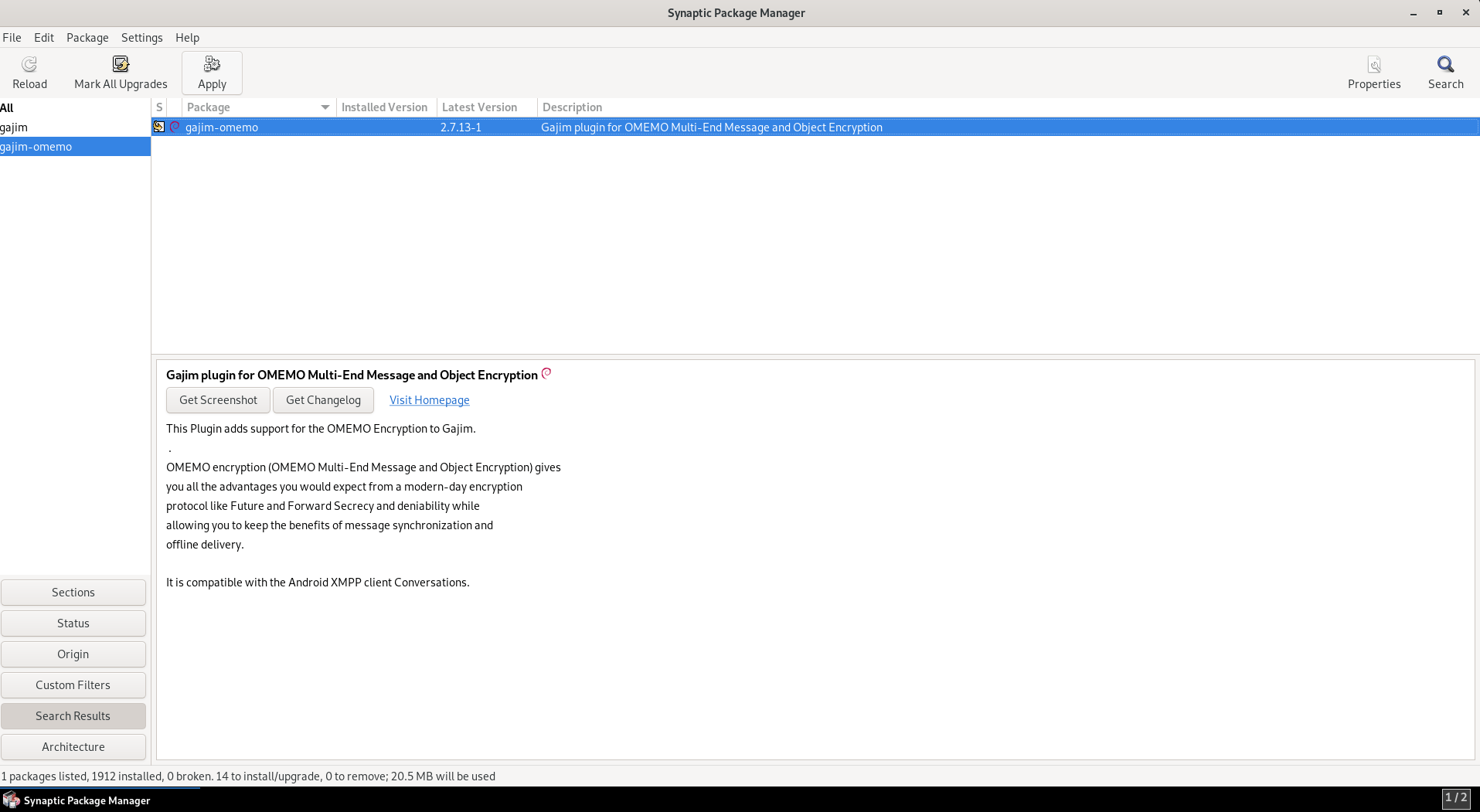Click the Get Changelog button
Screen dimensions: 1480x812
[x=323, y=400]
